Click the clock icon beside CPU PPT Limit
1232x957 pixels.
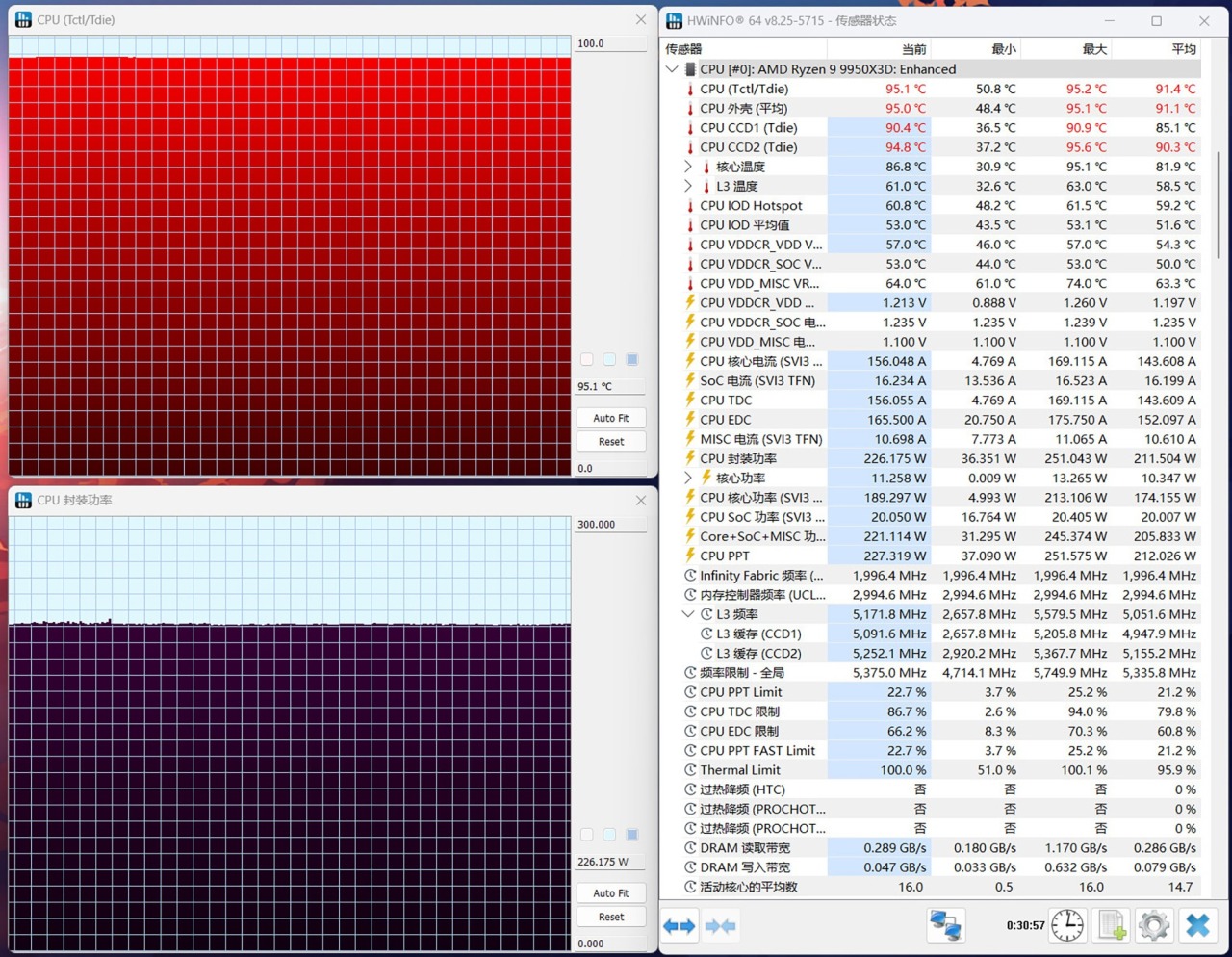point(689,692)
